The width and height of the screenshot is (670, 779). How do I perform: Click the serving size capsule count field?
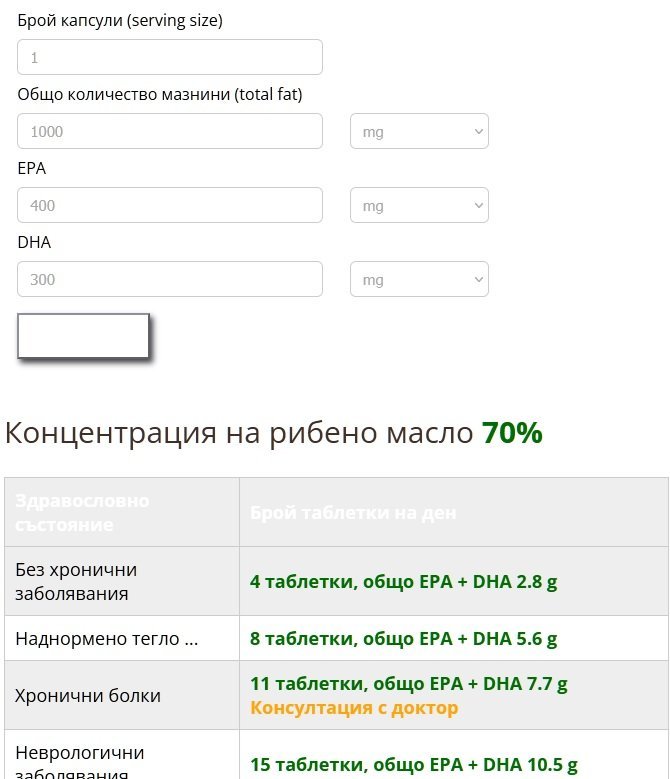point(170,57)
